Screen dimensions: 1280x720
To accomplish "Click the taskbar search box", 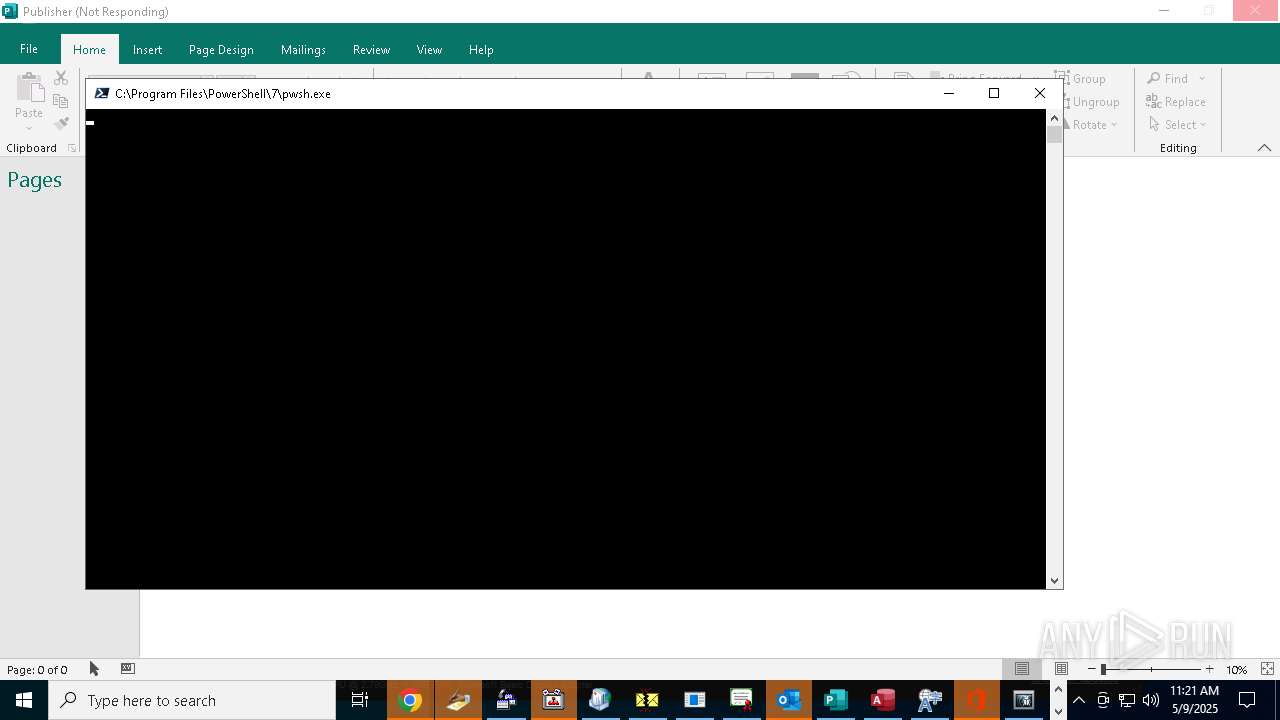I will tap(192, 700).
